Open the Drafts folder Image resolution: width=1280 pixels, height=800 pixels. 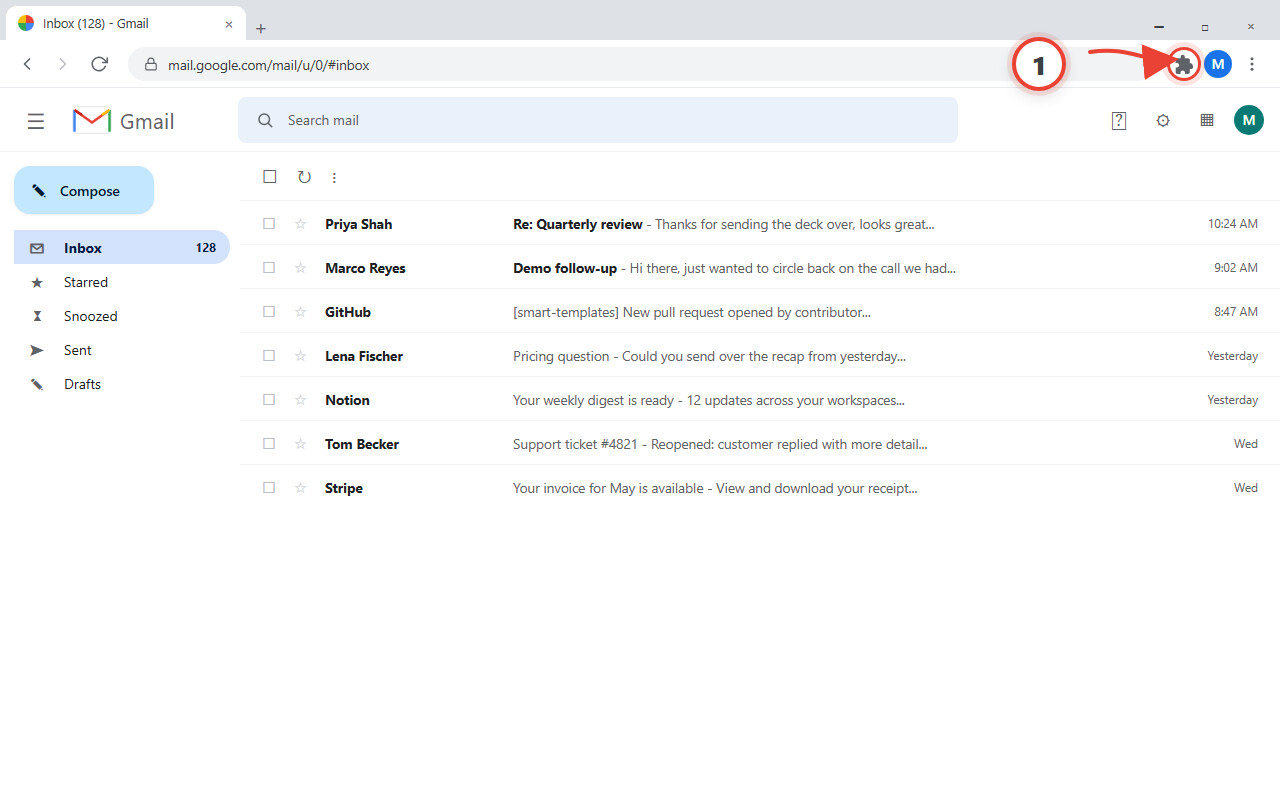coord(122,384)
